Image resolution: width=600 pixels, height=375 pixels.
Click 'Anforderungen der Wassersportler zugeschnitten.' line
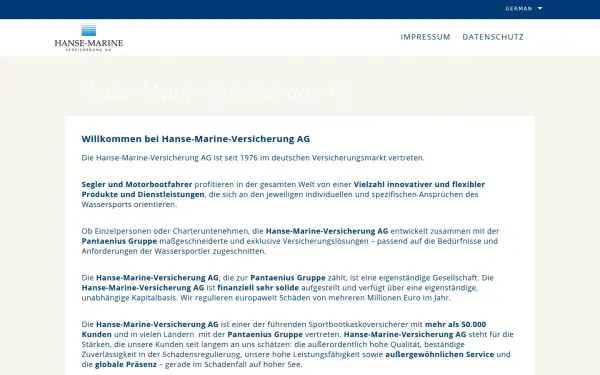(174, 251)
